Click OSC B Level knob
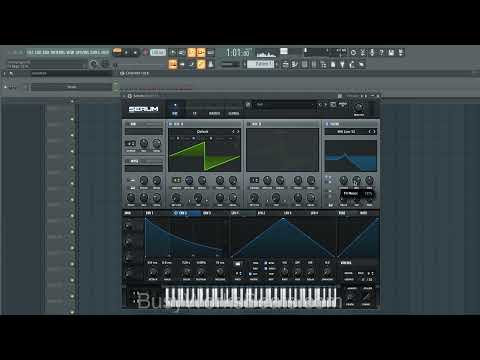The width and height of the screenshot is (480, 360). [x=311, y=197]
